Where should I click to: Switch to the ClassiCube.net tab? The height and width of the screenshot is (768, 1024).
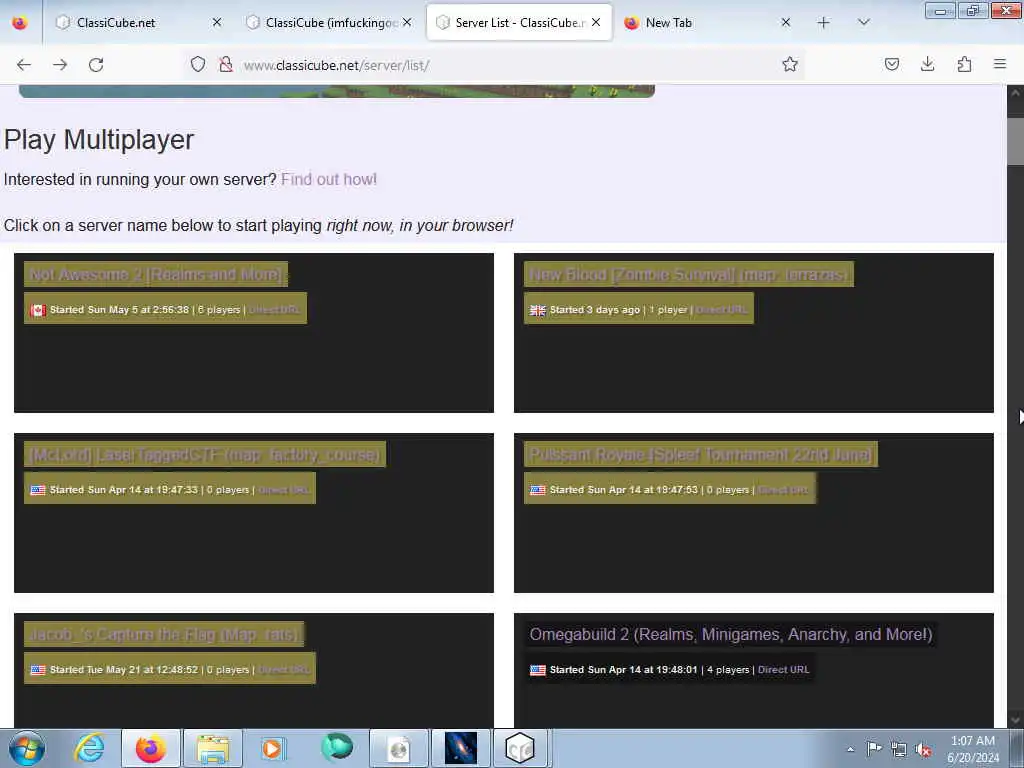(x=137, y=23)
